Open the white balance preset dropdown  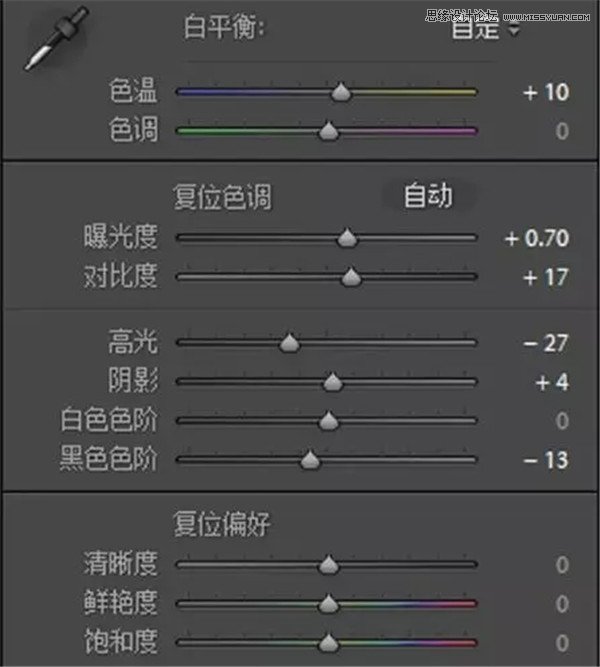(486, 29)
